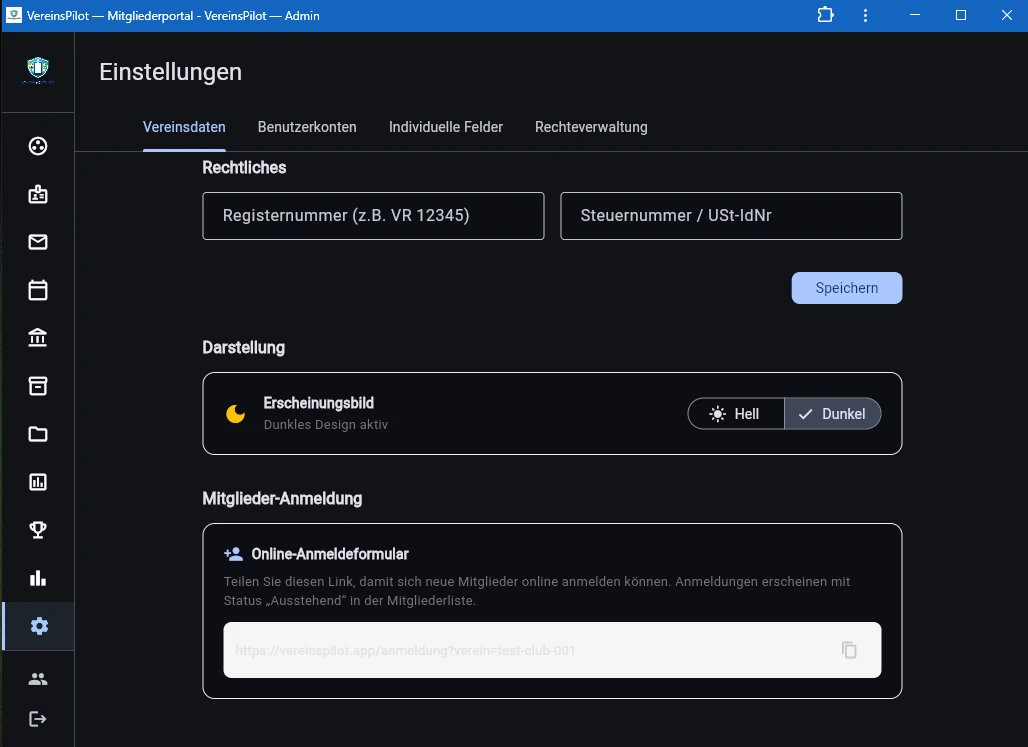Switch to the Benutzerkonten tab
1028x747 pixels.
coord(307,127)
